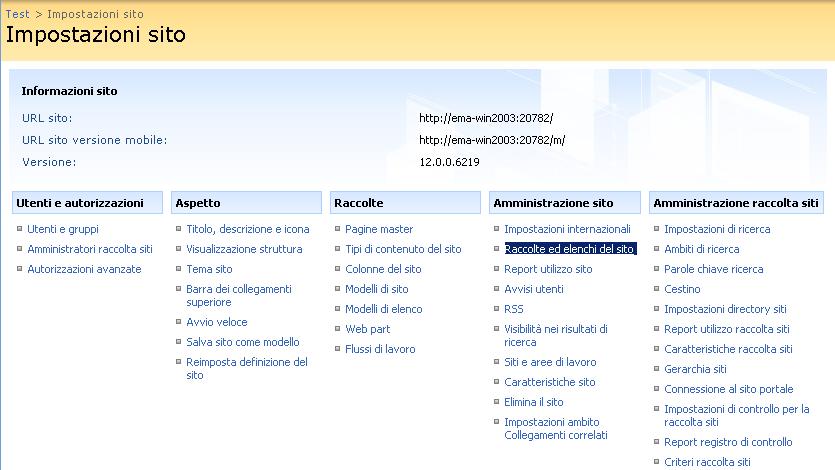The width and height of the screenshot is (835, 470).
Task: Click site URL http://ema-win2003:20782/ text
Action: pos(486,118)
